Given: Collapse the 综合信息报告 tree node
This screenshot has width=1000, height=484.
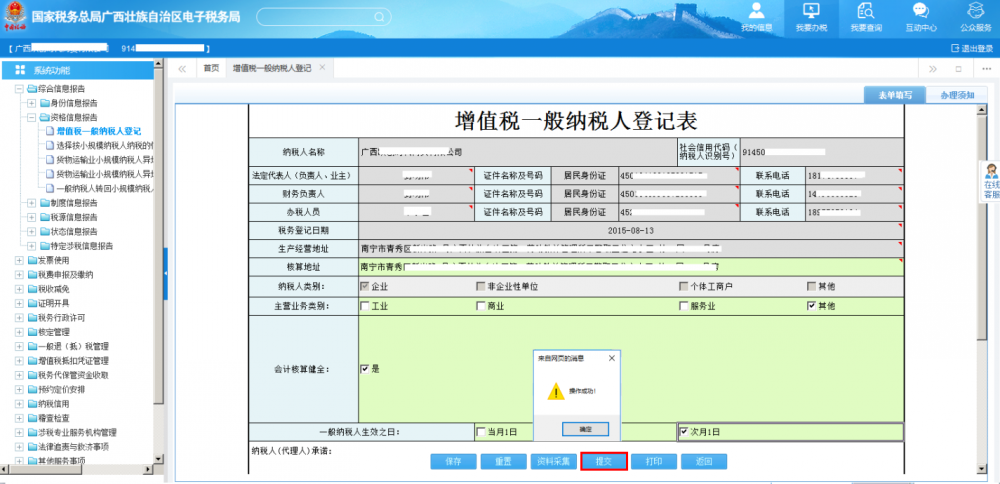Looking at the screenshot, I should click(19, 89).
